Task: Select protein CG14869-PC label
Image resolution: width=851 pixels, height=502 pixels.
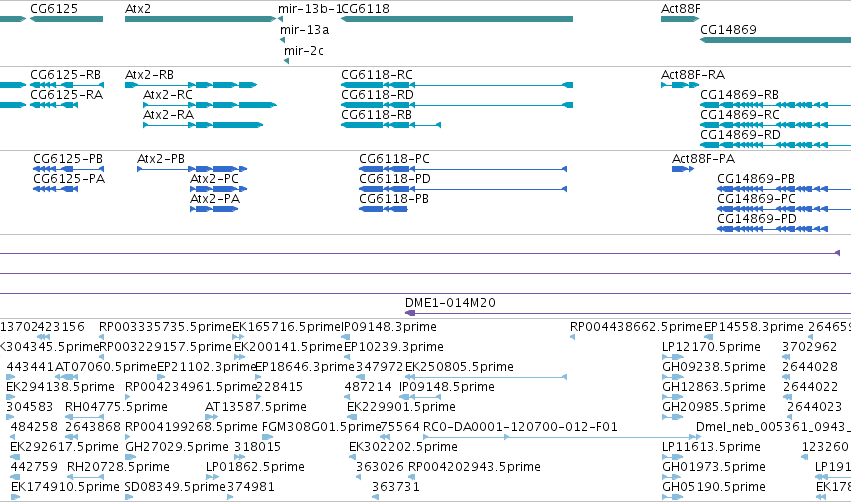Action: click(x=756, y=199)
